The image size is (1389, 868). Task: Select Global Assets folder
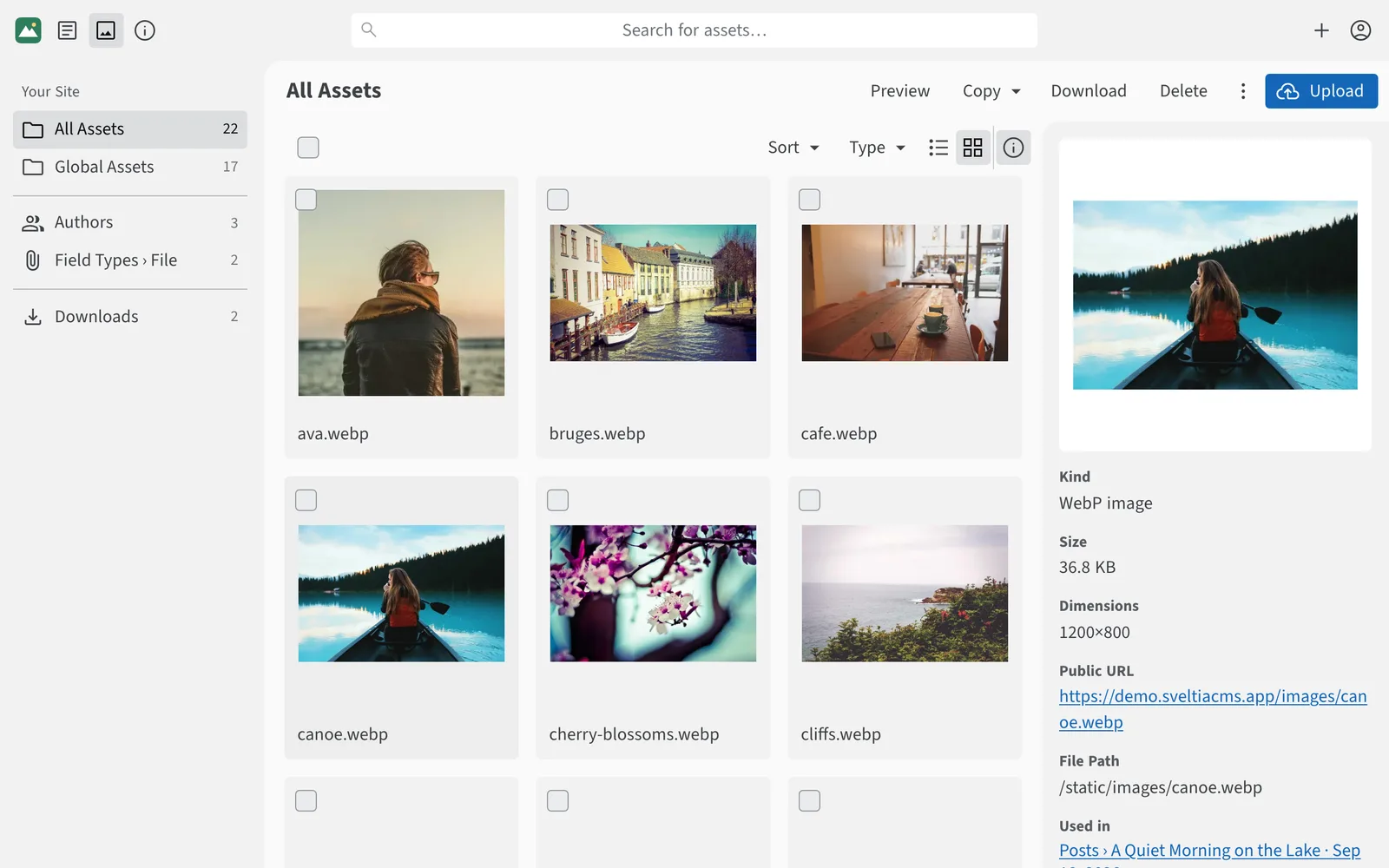(130, 167)
